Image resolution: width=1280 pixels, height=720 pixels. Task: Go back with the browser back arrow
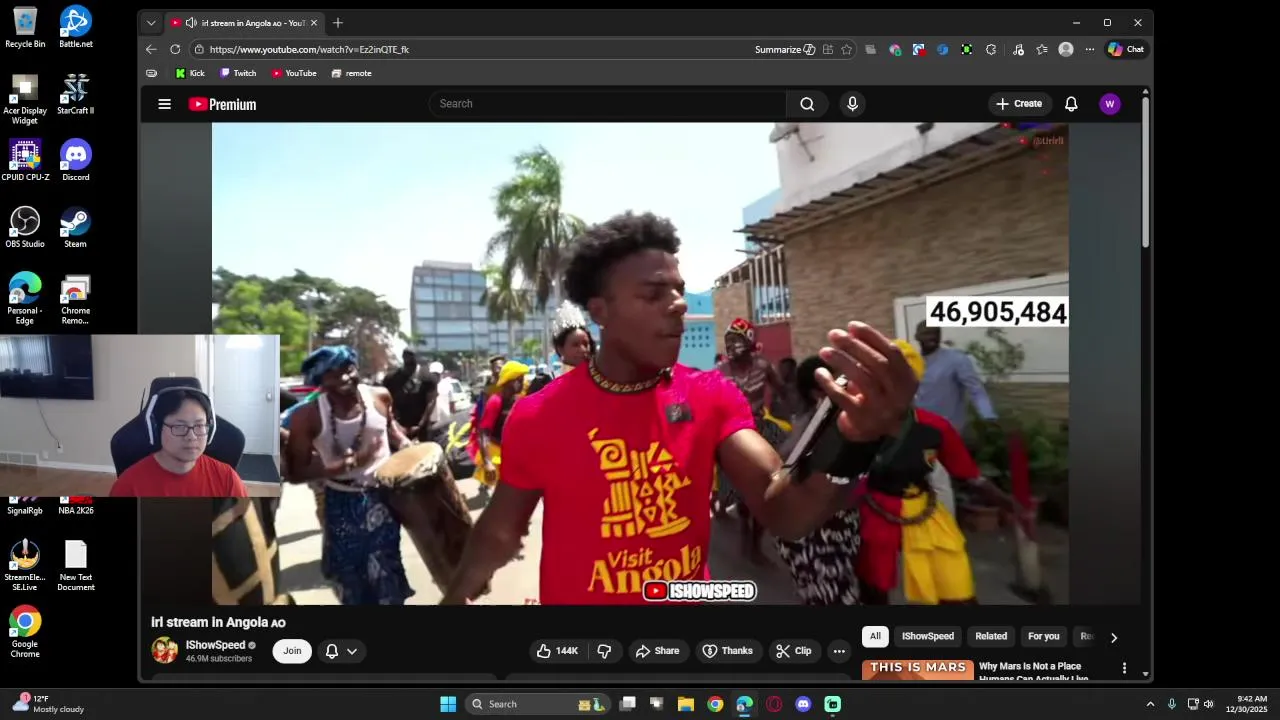pyautogui.click(x=151, y=49)
